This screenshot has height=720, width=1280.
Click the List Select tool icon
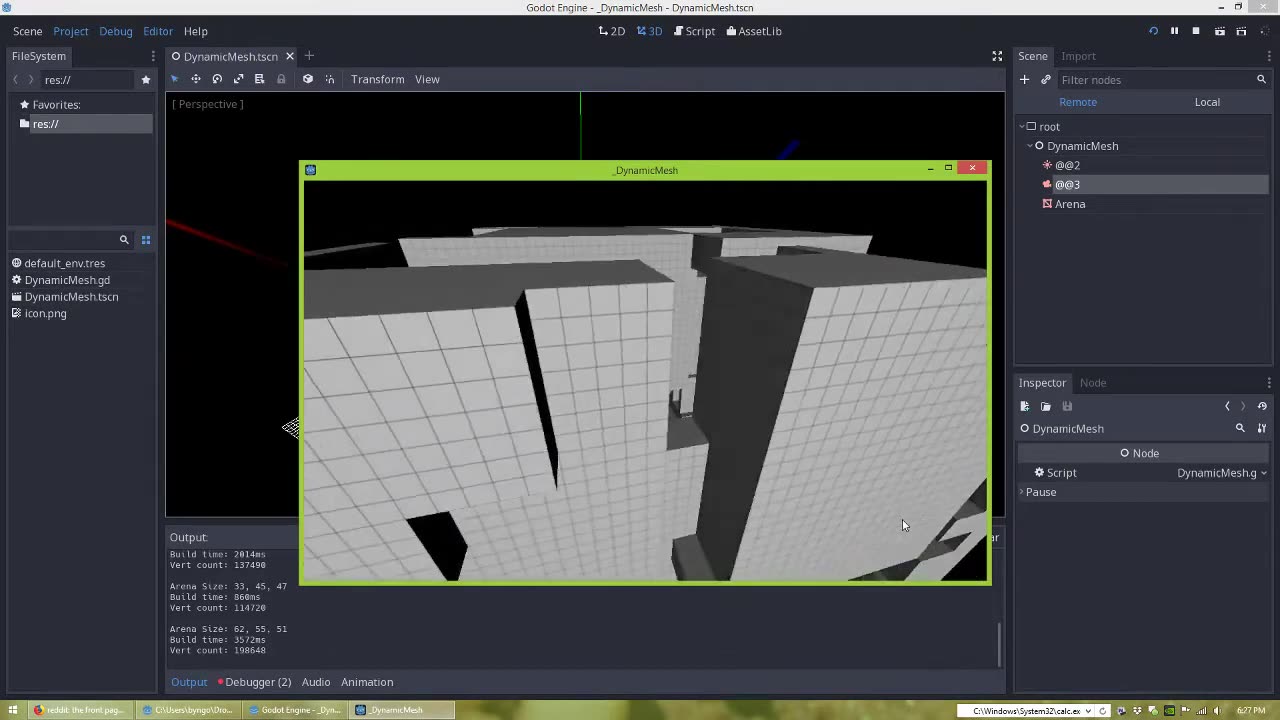click(x=259, y=79)
